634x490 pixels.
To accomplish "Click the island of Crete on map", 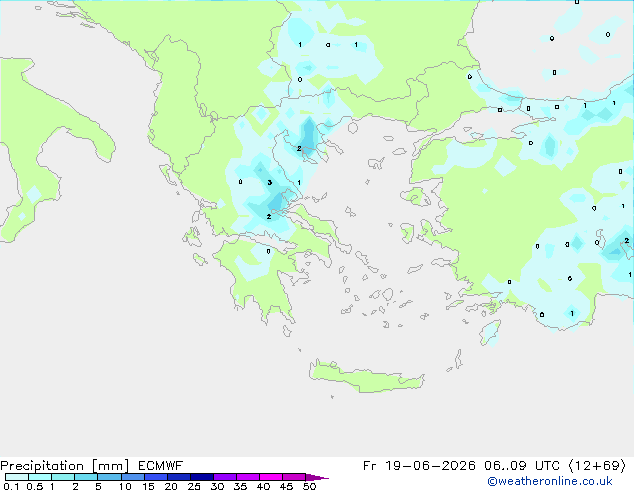I will pyautogui.click(x=366, y=376).
